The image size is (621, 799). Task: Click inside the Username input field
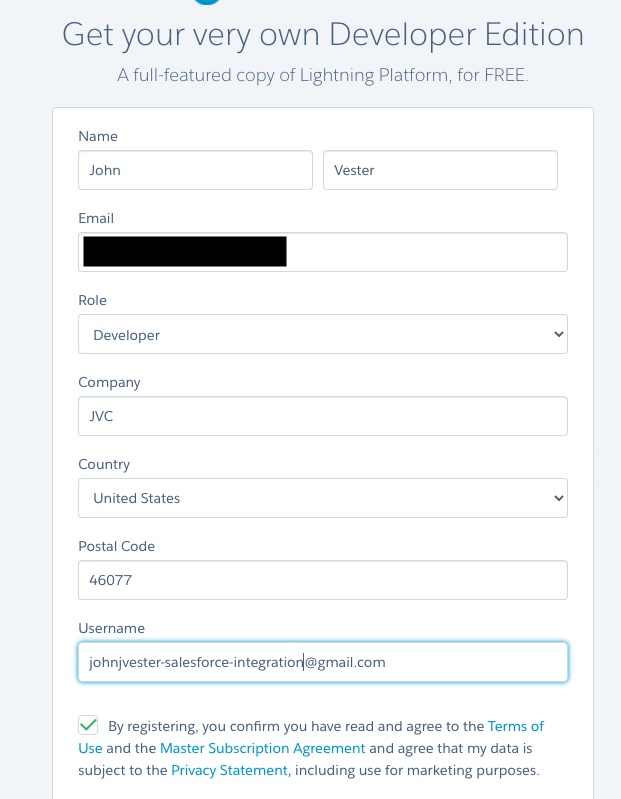pos(322,662)
